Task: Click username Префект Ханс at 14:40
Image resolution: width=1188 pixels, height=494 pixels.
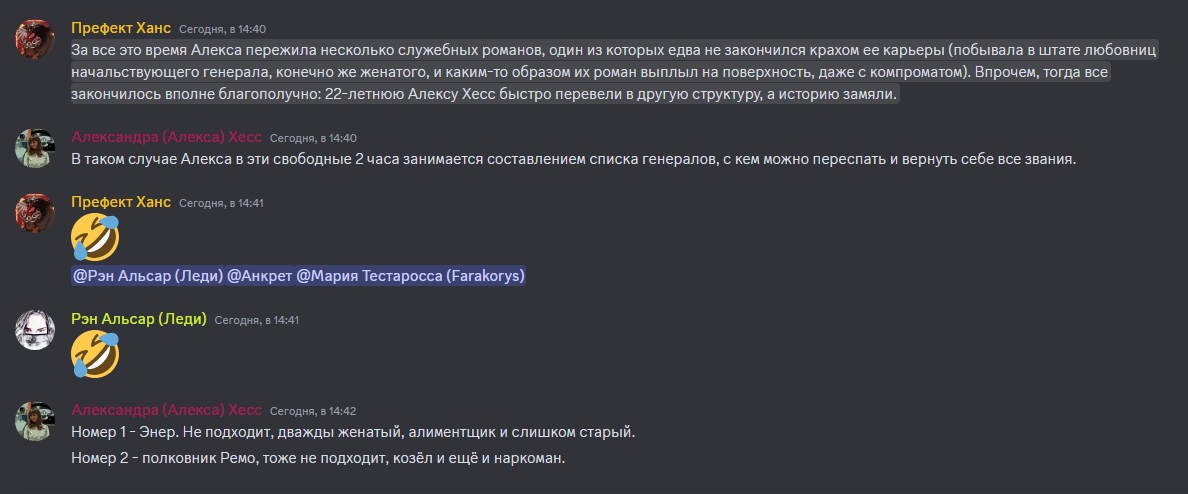Action: (x=121, y=28)
